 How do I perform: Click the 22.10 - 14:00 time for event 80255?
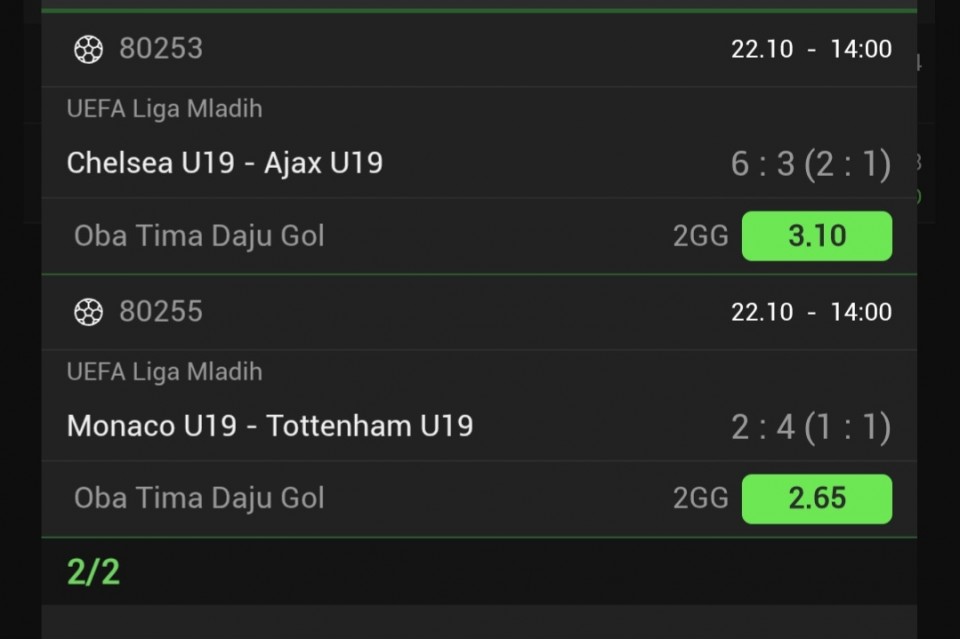point(811,312)
